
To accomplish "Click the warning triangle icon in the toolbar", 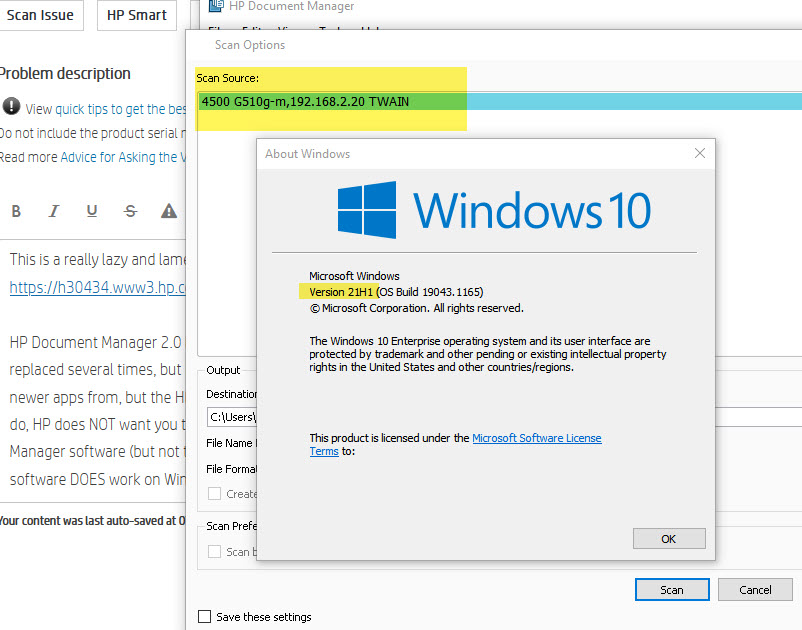I will click(168, 211).
